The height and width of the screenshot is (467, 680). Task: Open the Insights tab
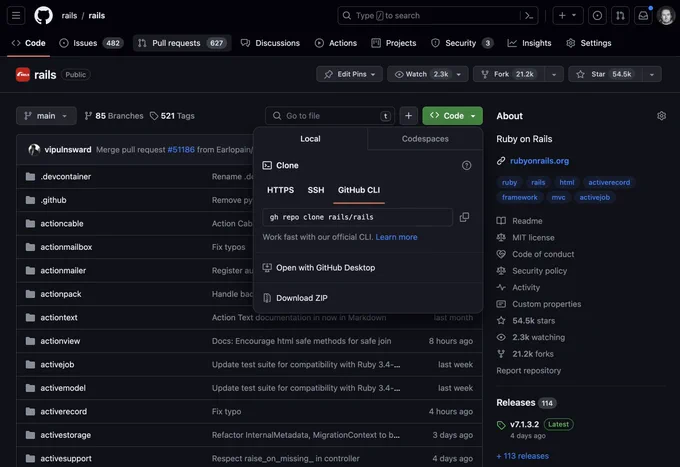coord(529,43)
